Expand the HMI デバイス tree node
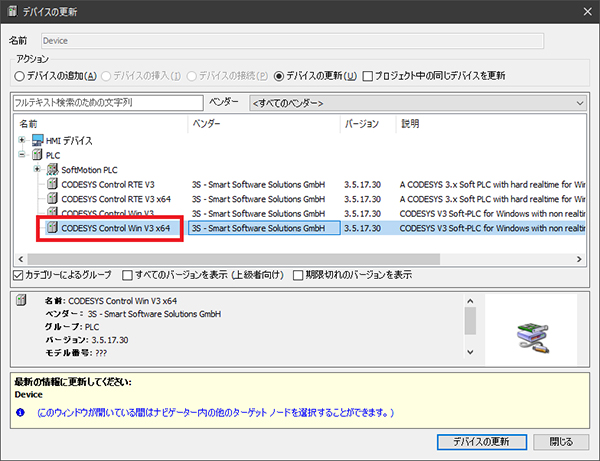Viewport: 600px width, 461px height. pyautogui.click(x=22, y=140)
